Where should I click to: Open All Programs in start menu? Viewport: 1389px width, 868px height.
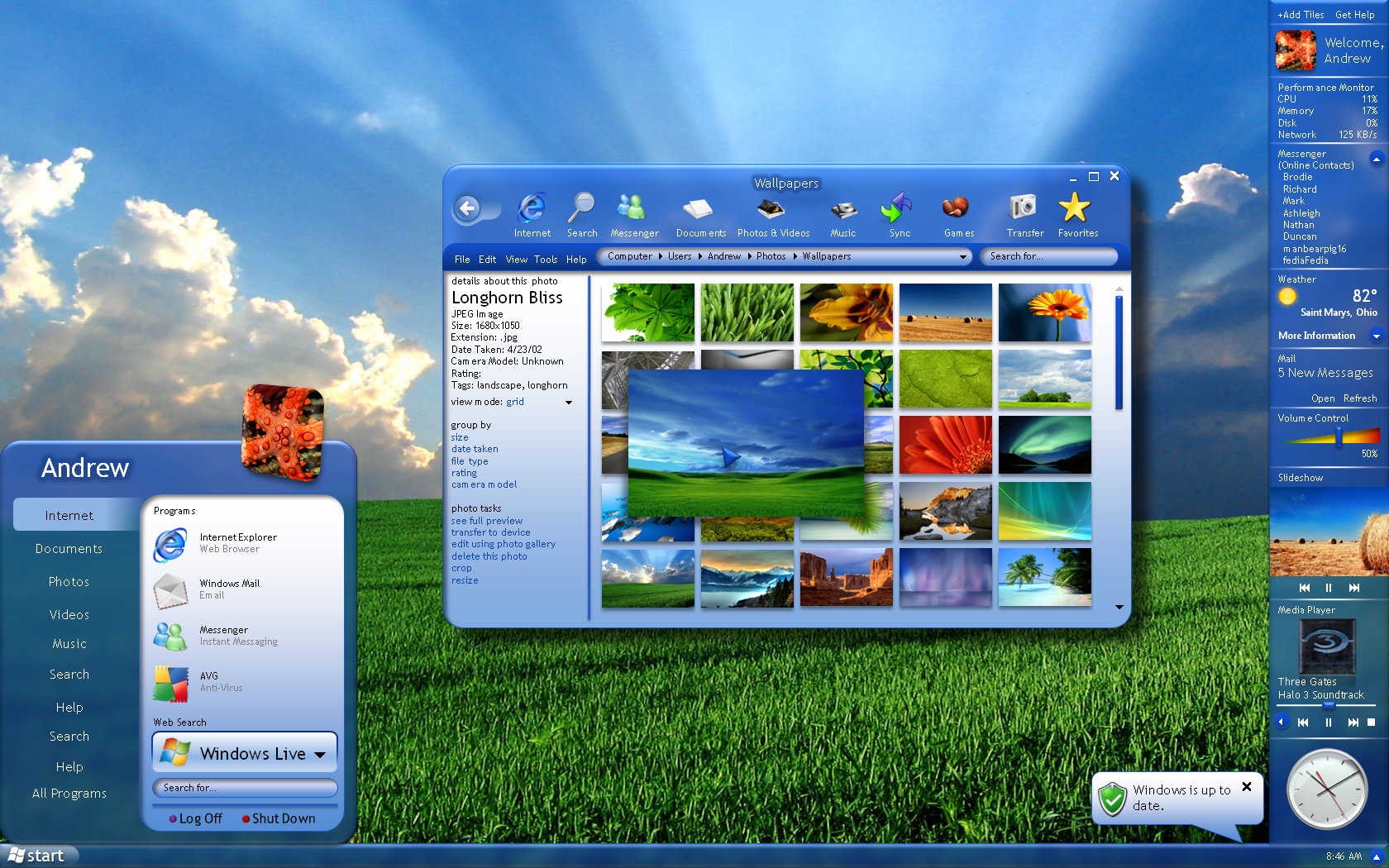click(69, 794)
